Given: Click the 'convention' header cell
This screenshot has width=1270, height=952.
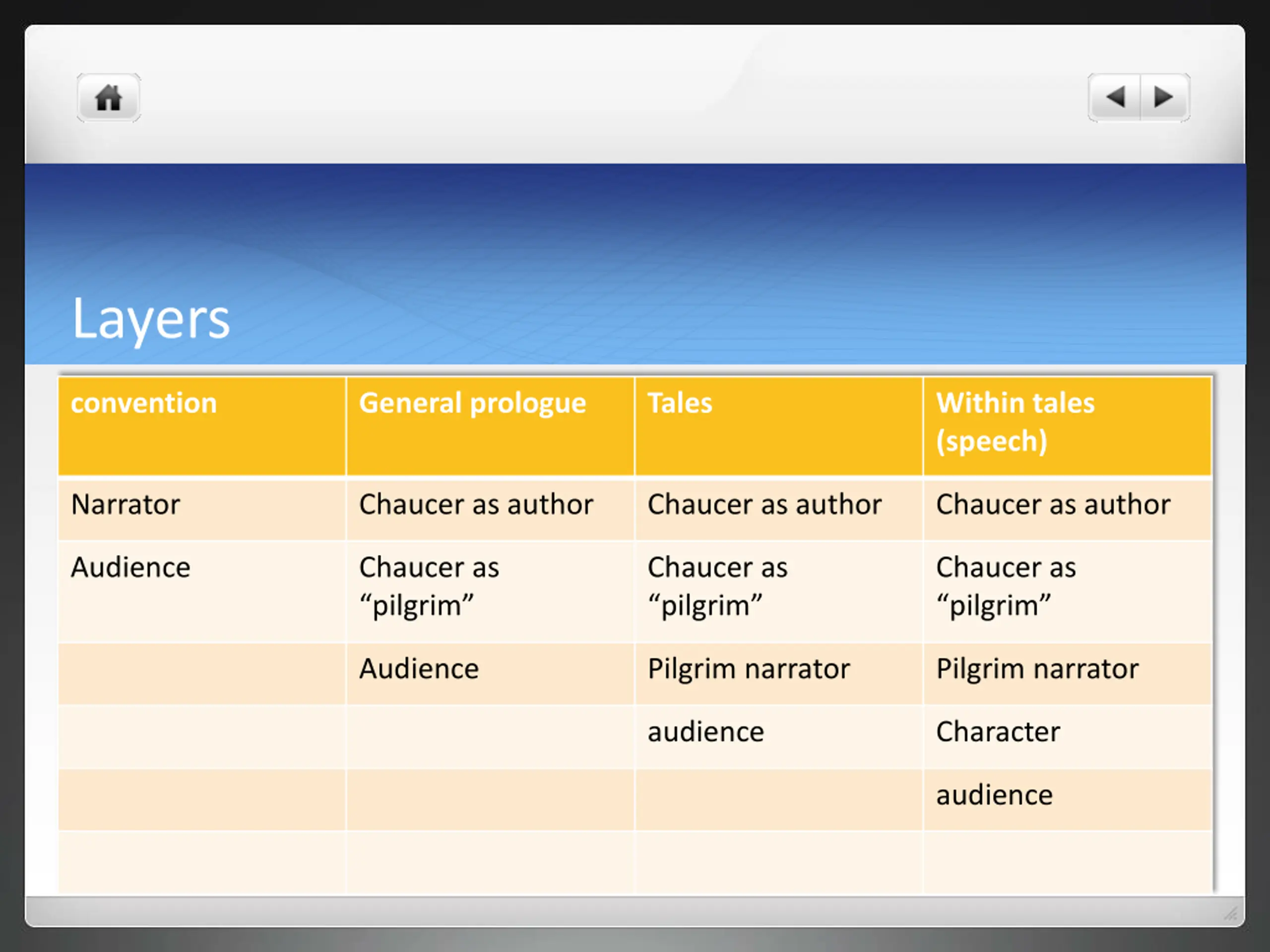Looking at the screenshot, I should pyautogui.click(x=202, y=426).
